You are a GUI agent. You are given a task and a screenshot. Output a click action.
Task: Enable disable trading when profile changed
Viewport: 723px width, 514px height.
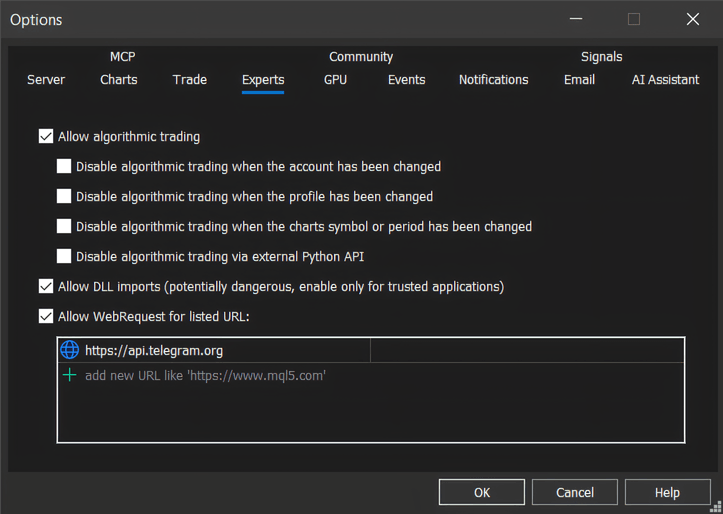(x=64, y=196)
